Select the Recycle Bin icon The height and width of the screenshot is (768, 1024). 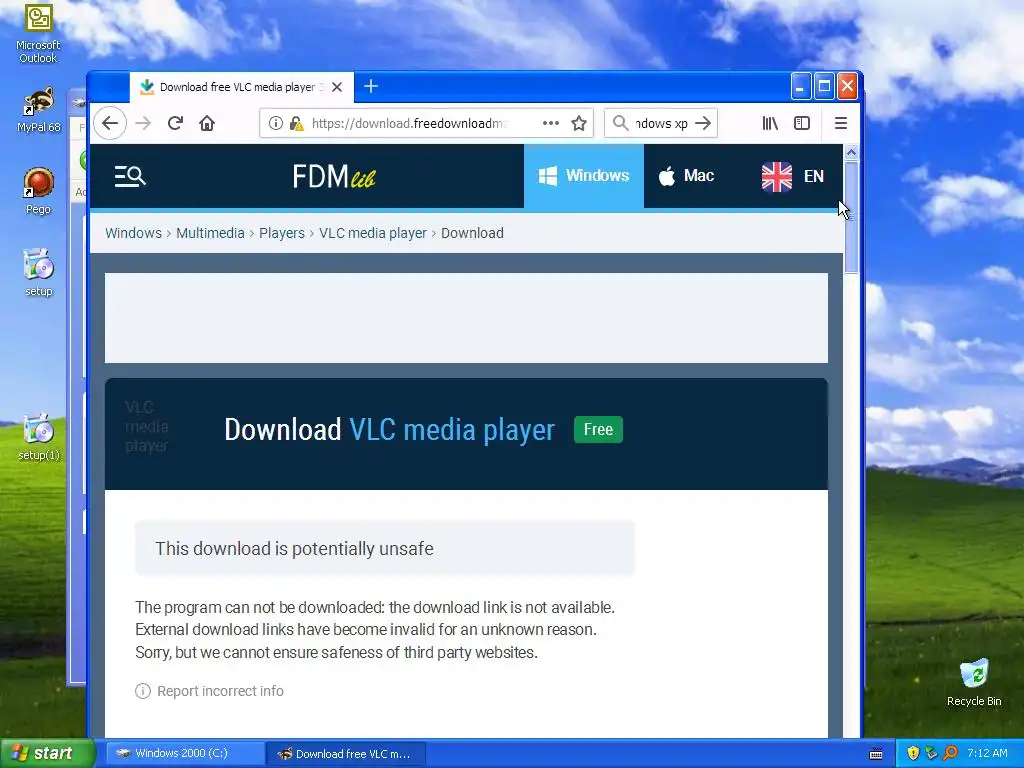[974, 683]
